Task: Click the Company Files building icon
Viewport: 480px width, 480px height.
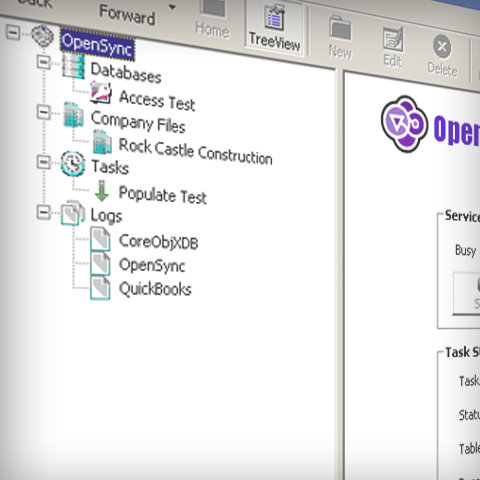Action: coord(73,115)
